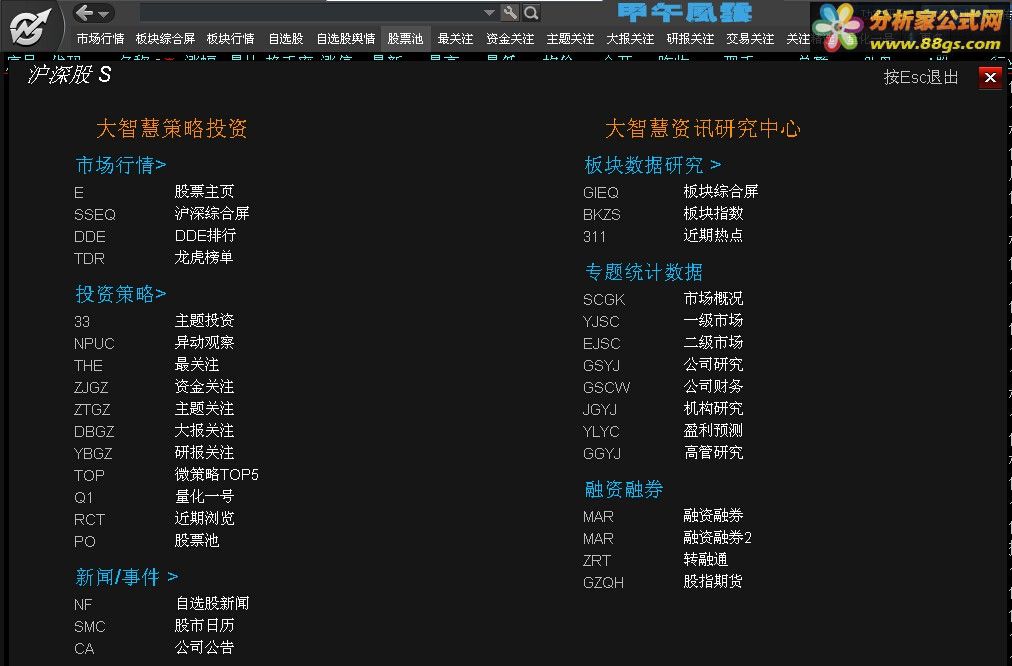Viewport: 1012px width, 666px height.
Task: Expand the 新闻/事件 > section heading
Action: coord(127,576)
